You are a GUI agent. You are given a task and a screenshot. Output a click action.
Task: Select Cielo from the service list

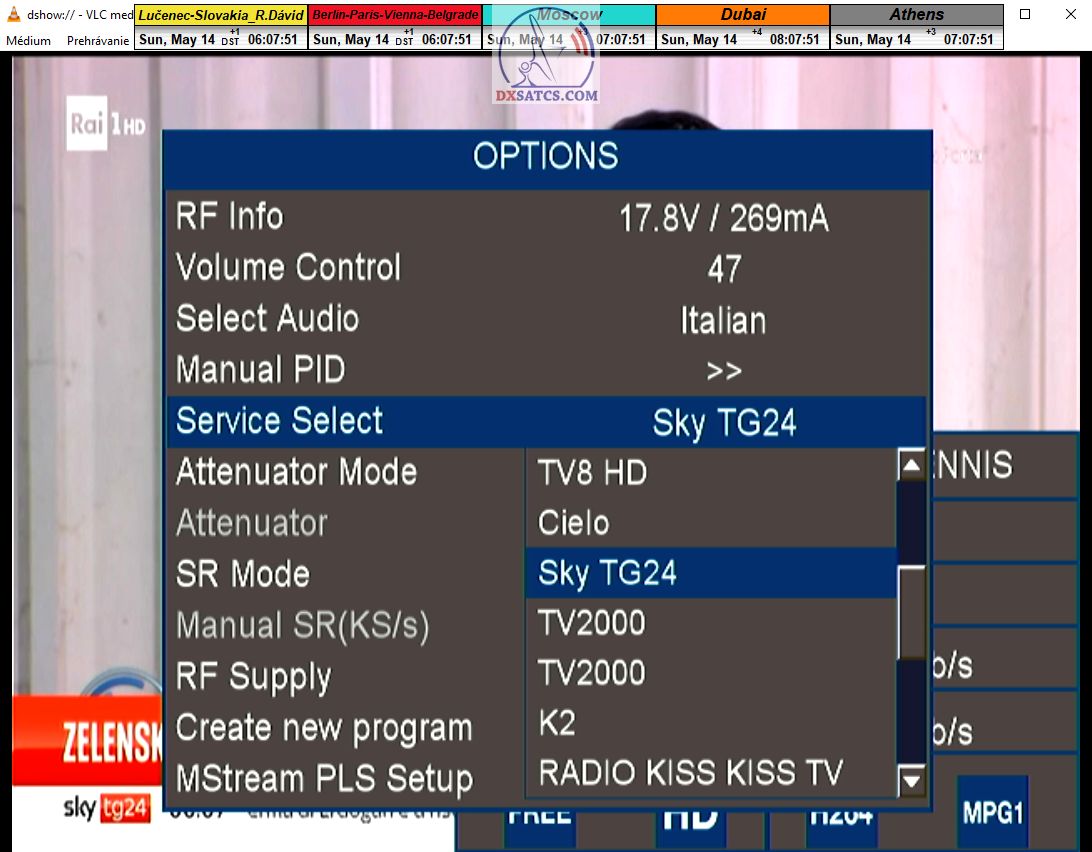(x=573, y=523)
